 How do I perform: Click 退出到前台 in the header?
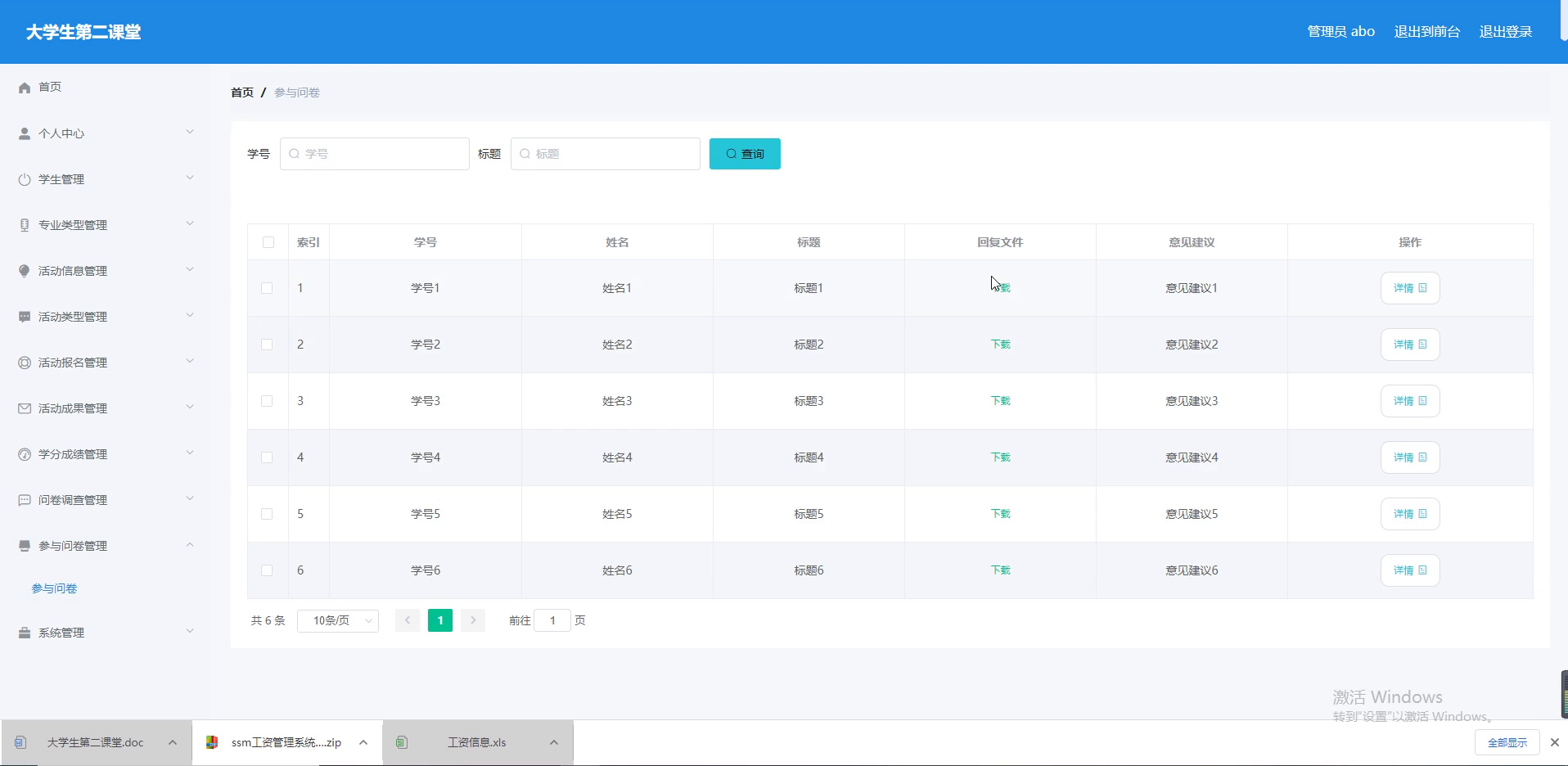1427,32
